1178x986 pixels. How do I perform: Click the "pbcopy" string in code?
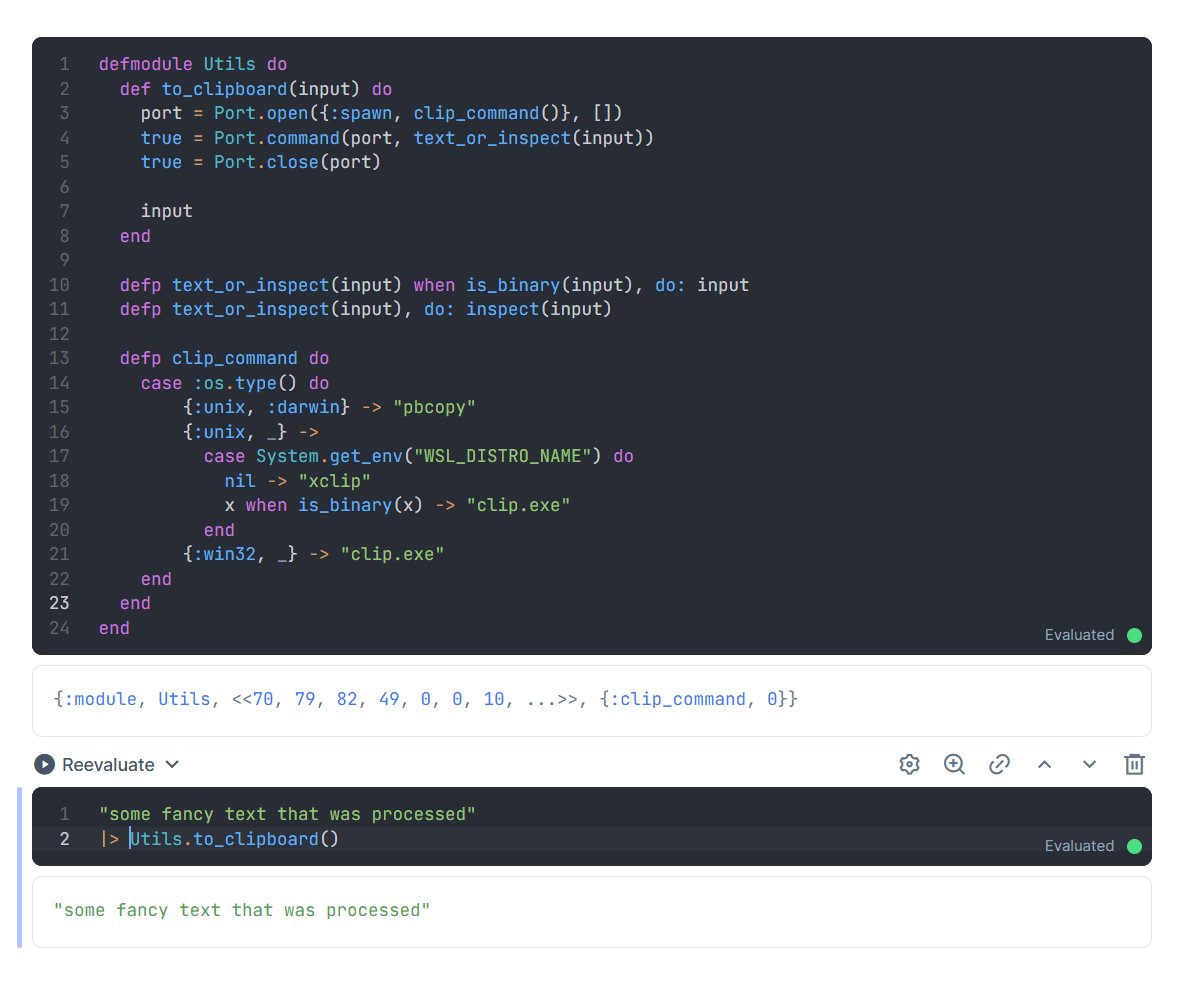click(x=434, y=407)
